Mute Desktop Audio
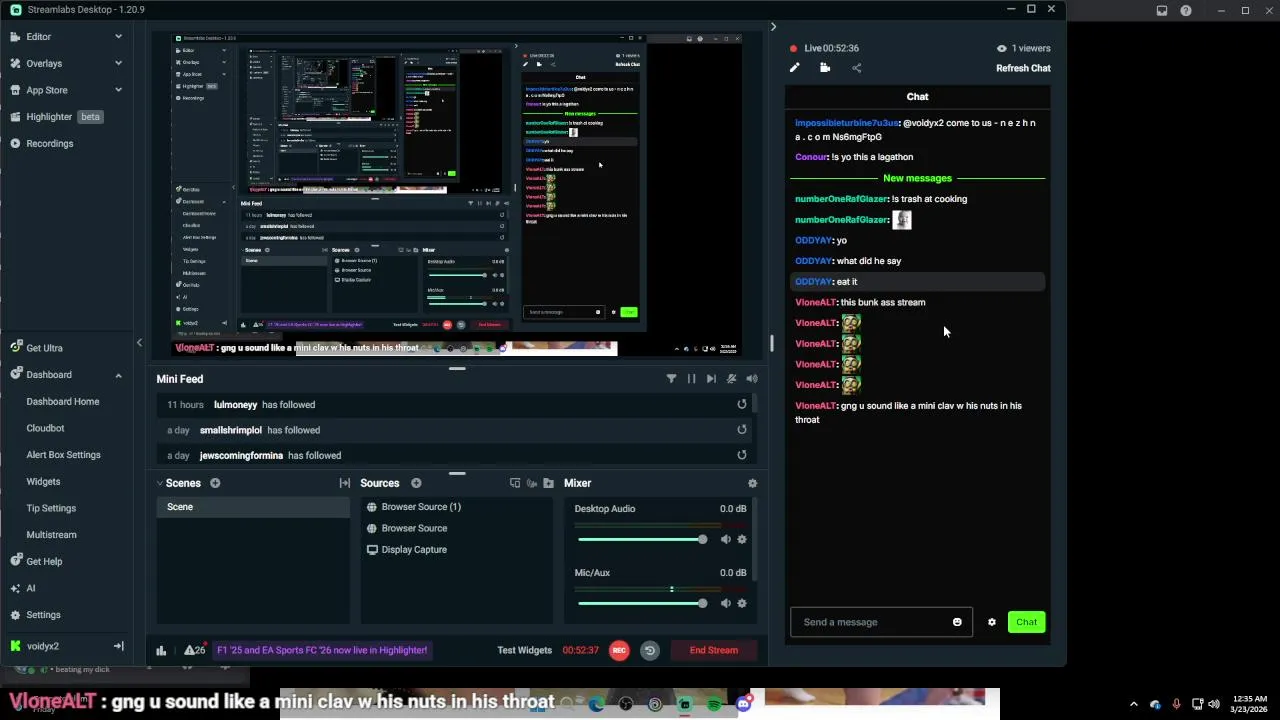1280x720 pixels. click(x=726, y=540)
